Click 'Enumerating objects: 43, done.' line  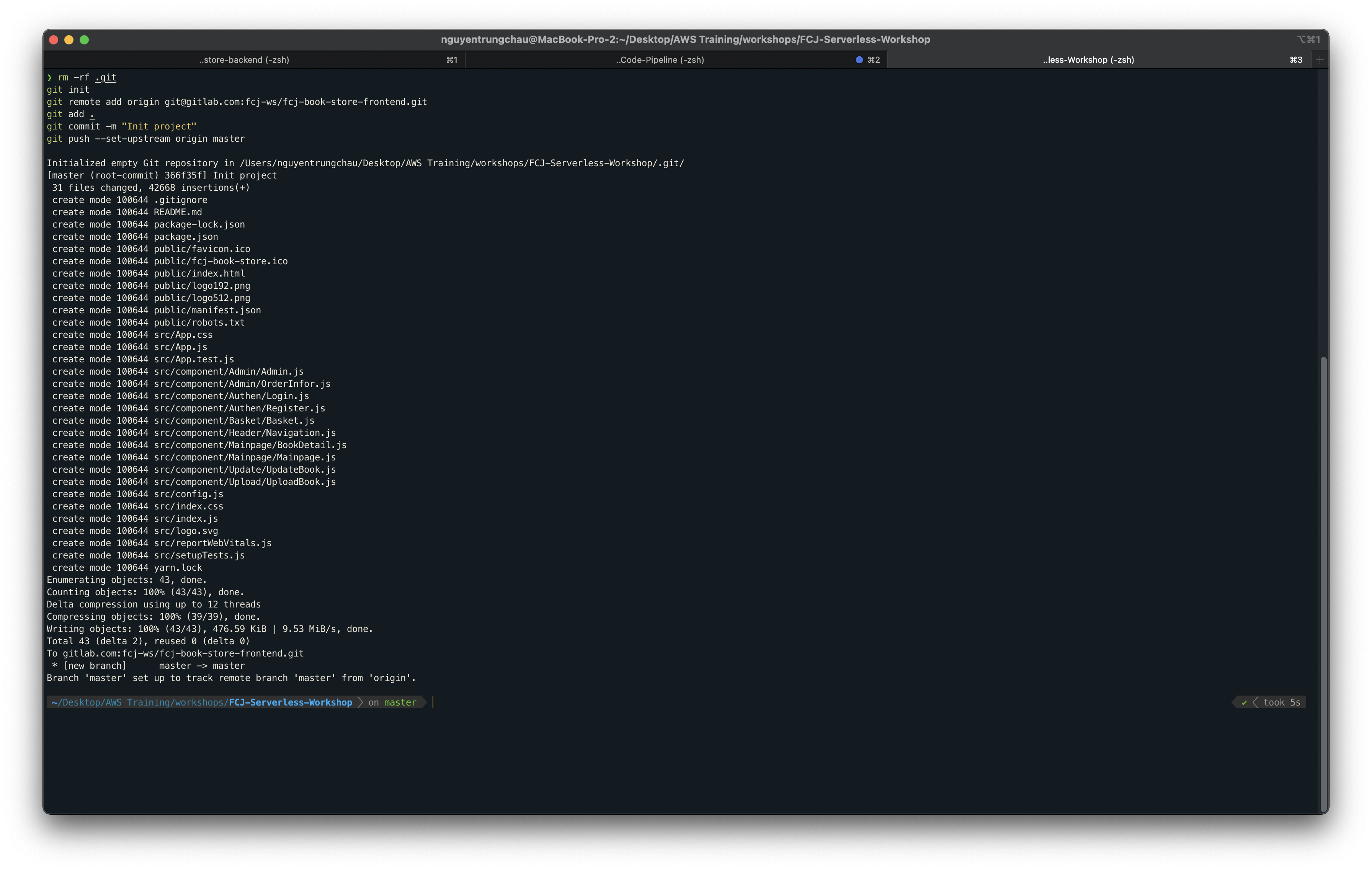click(x=127, y=580)
